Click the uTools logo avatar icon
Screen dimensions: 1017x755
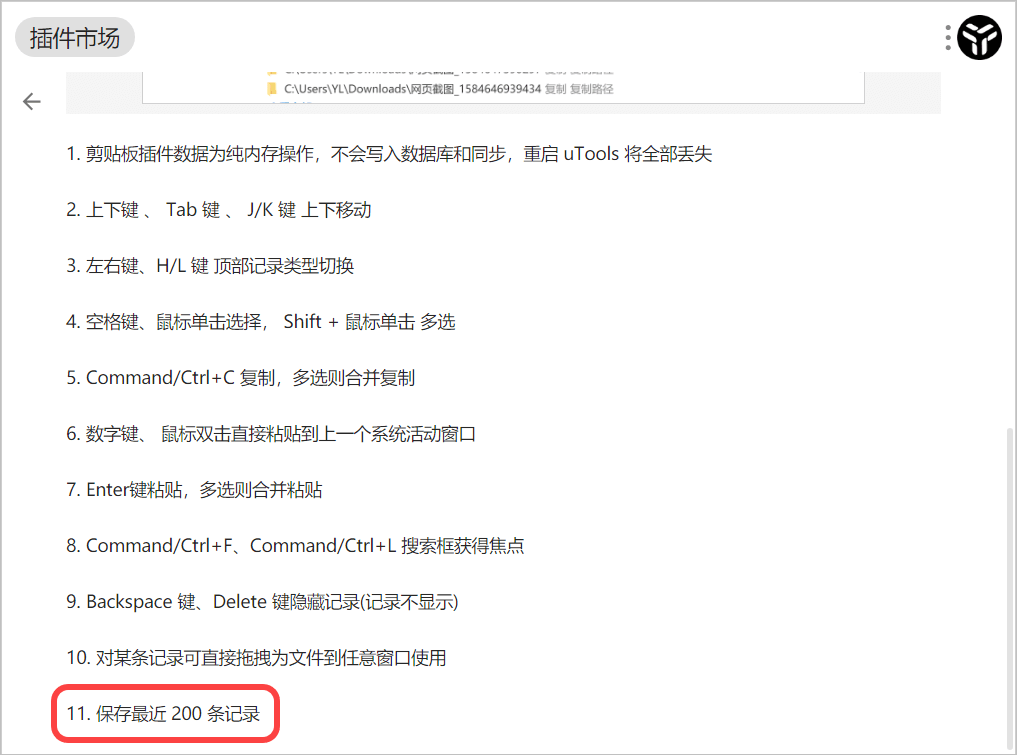coord(979,38)
